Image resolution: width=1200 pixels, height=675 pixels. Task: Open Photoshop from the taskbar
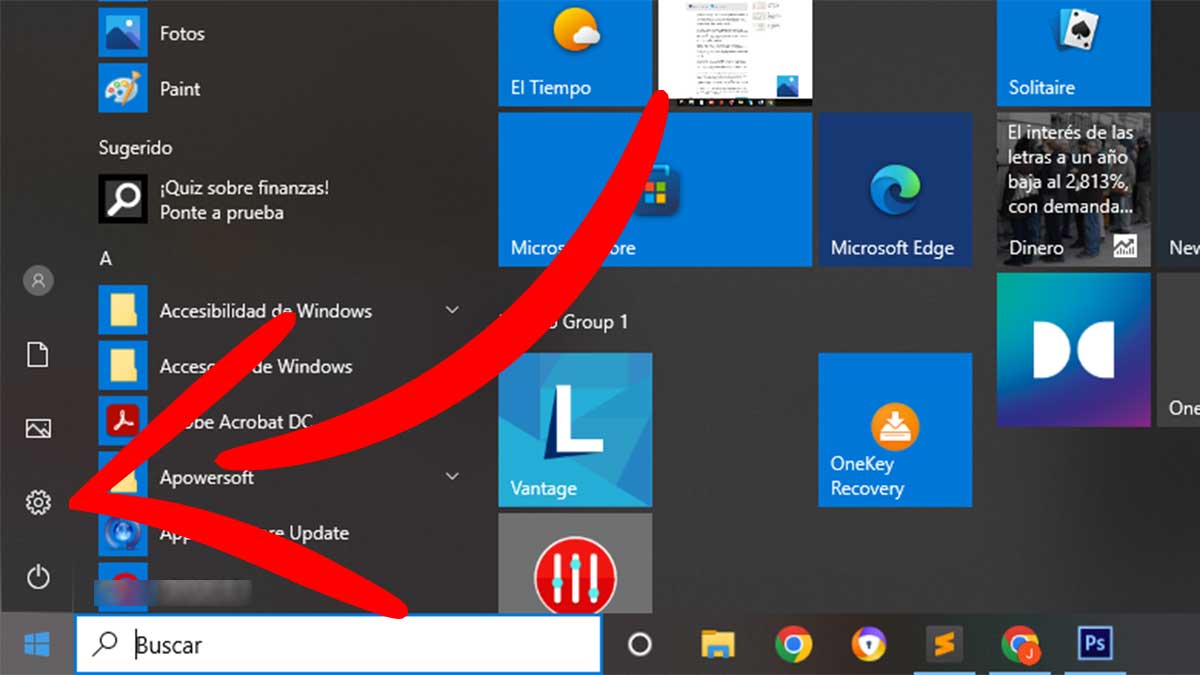pos(1094,645)
